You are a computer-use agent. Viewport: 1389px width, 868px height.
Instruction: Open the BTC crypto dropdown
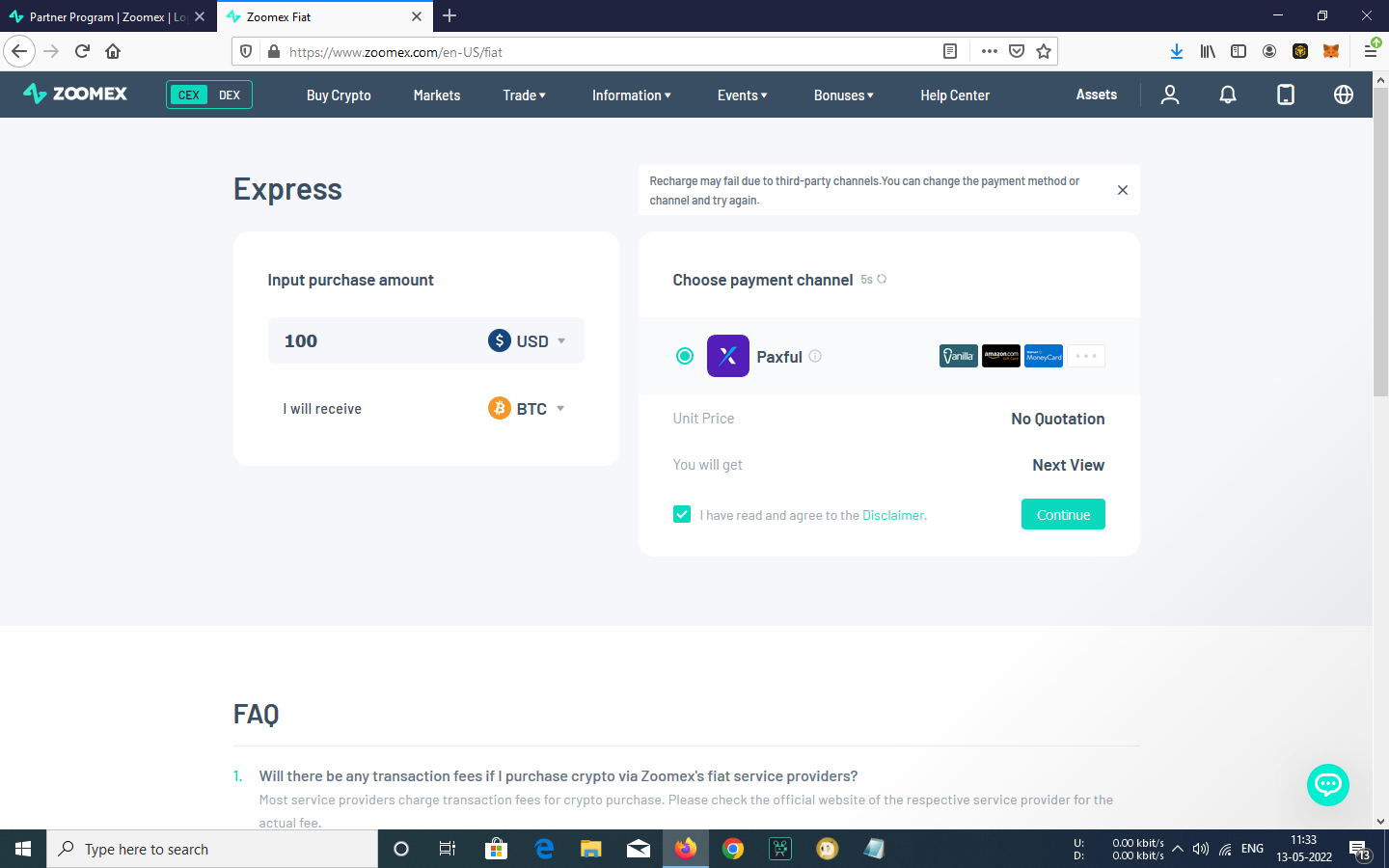click(x=527, y=408)
